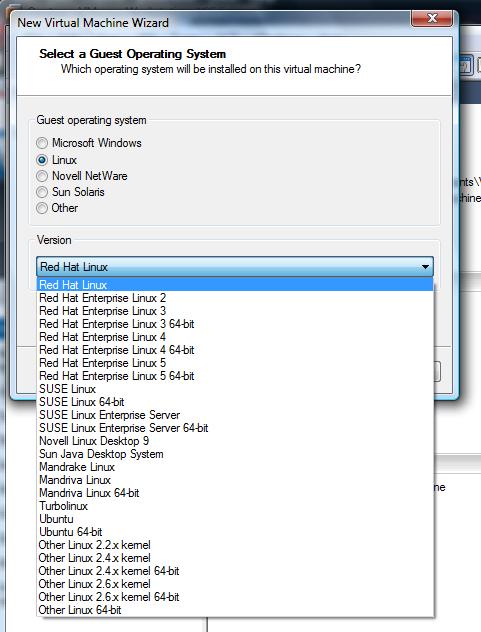Collapse the Version dropdown arrow

pyautogui.click(x=425, y=267)
